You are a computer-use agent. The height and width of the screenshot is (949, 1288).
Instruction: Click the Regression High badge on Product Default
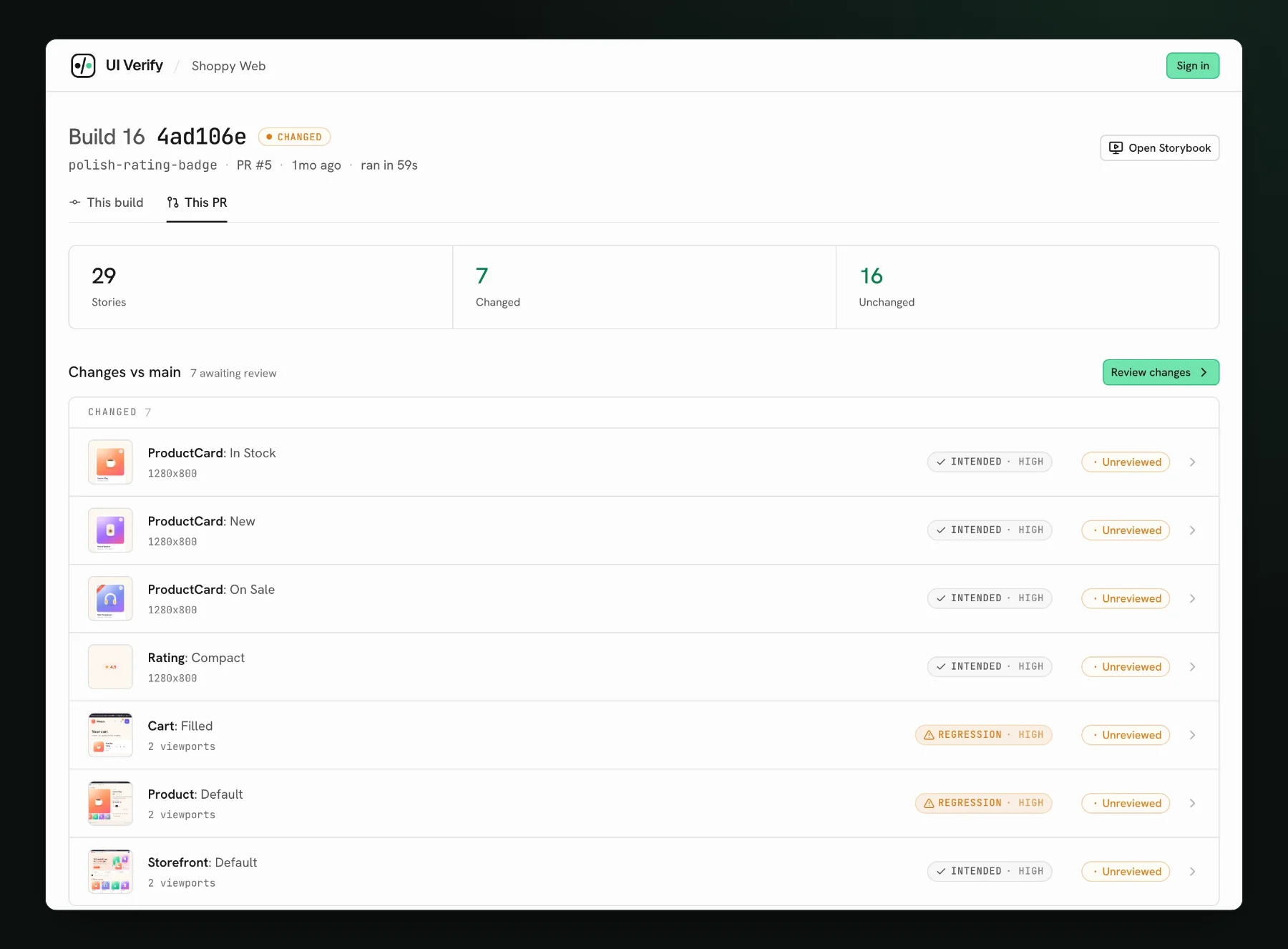[983, 803]
